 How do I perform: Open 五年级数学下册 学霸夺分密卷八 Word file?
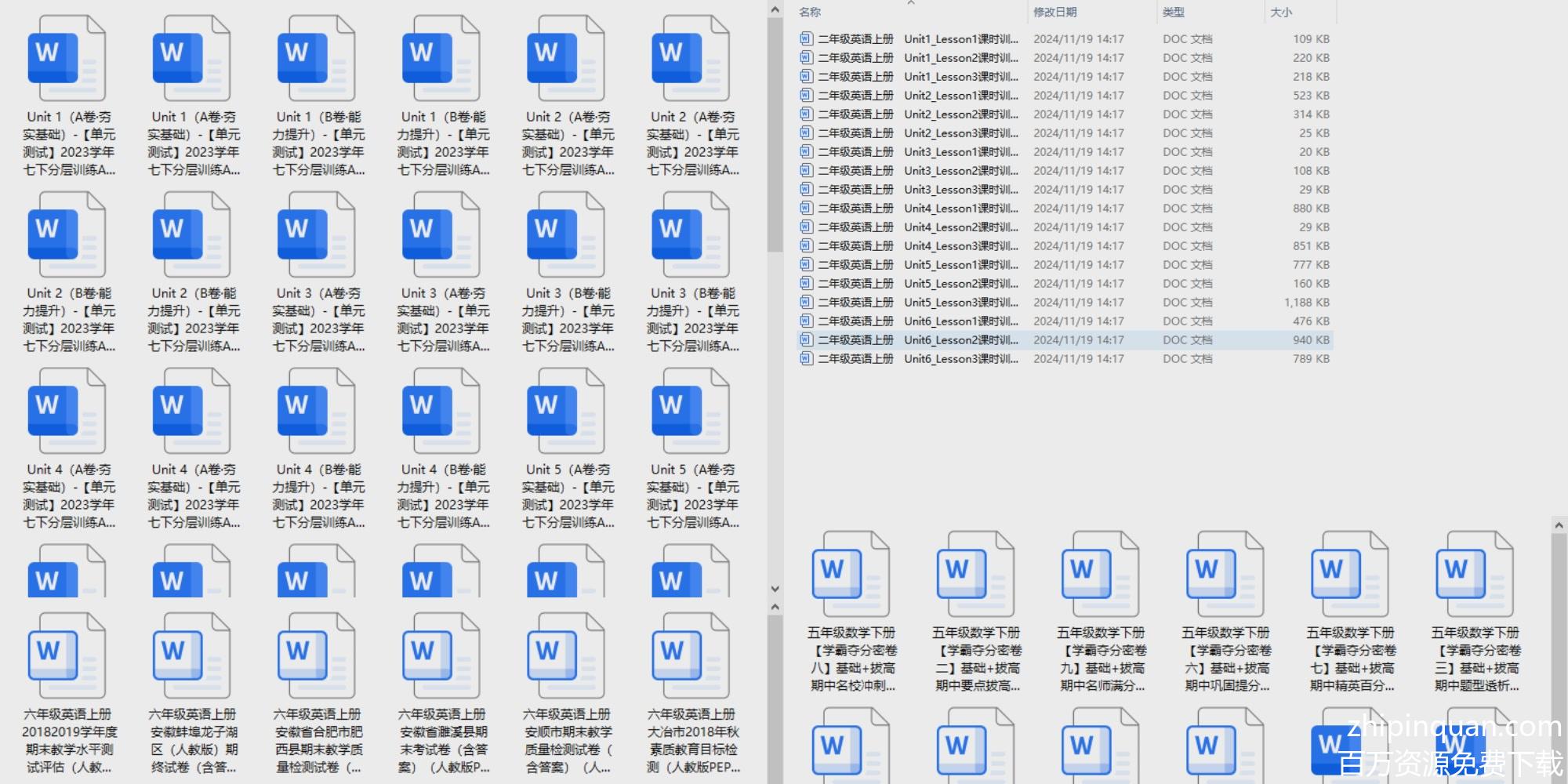(851, 575)
